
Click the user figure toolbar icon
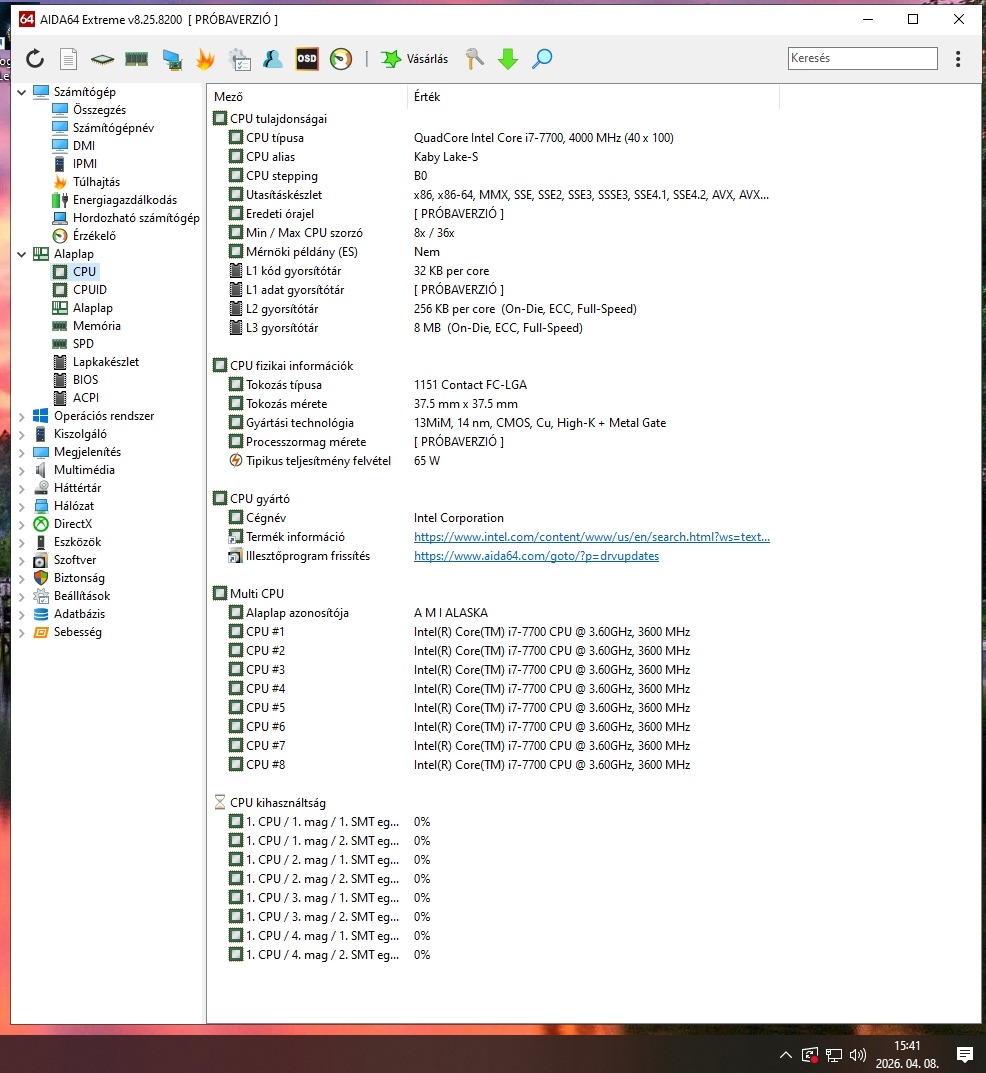[x=272, y=59]
